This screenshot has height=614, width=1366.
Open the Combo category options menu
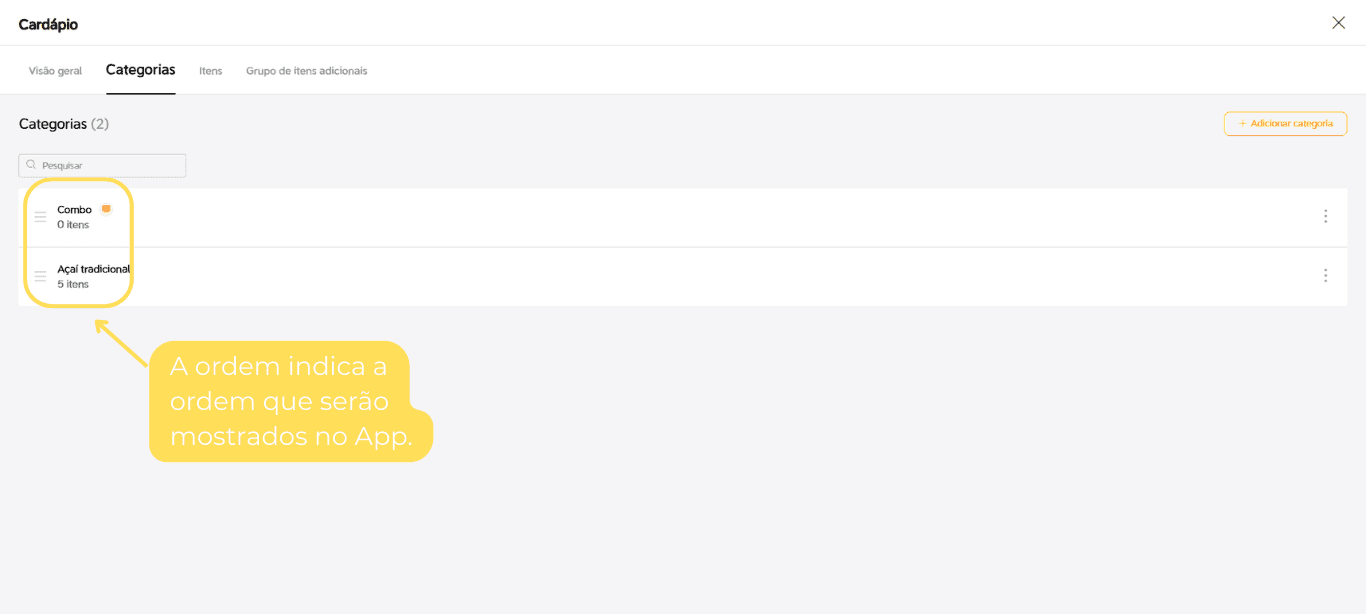1325,216
